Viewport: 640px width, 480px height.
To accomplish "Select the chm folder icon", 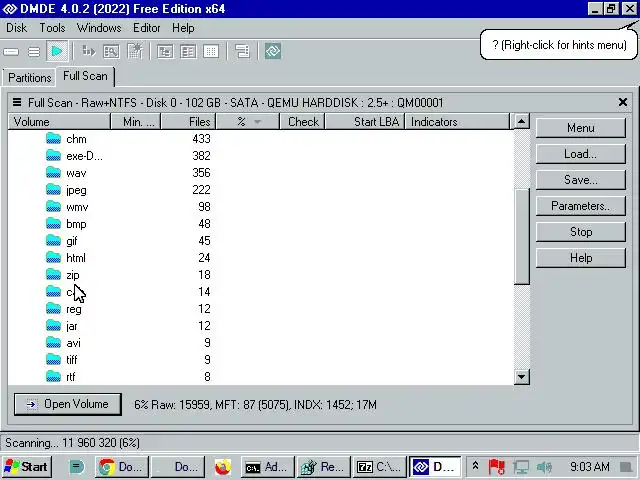I will (53, 139).
